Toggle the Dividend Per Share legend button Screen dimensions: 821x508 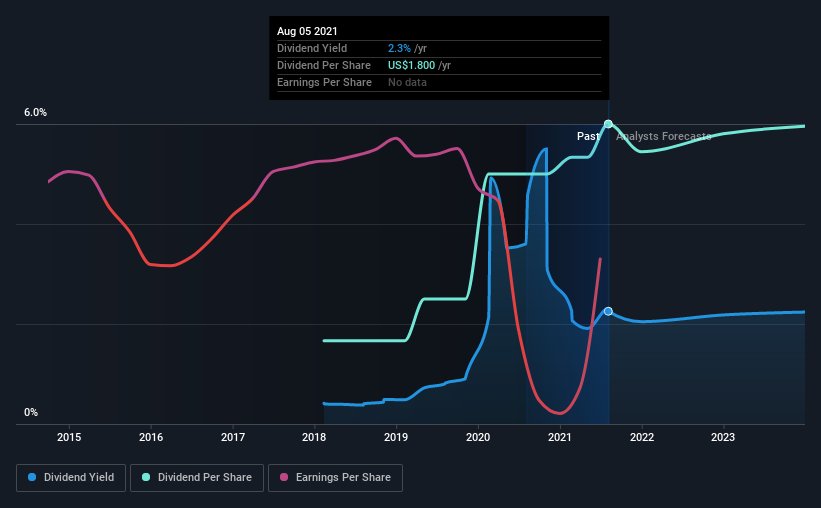click(197, 478)
